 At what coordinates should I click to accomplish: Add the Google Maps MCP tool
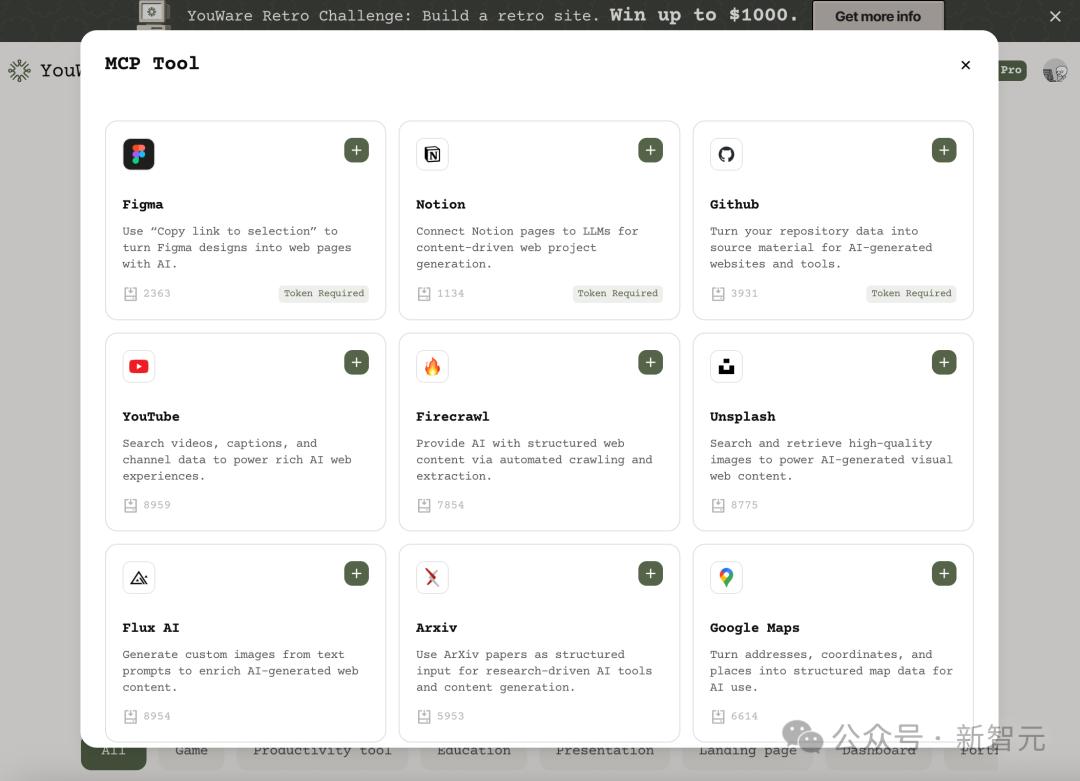click(x=944, y=573)
